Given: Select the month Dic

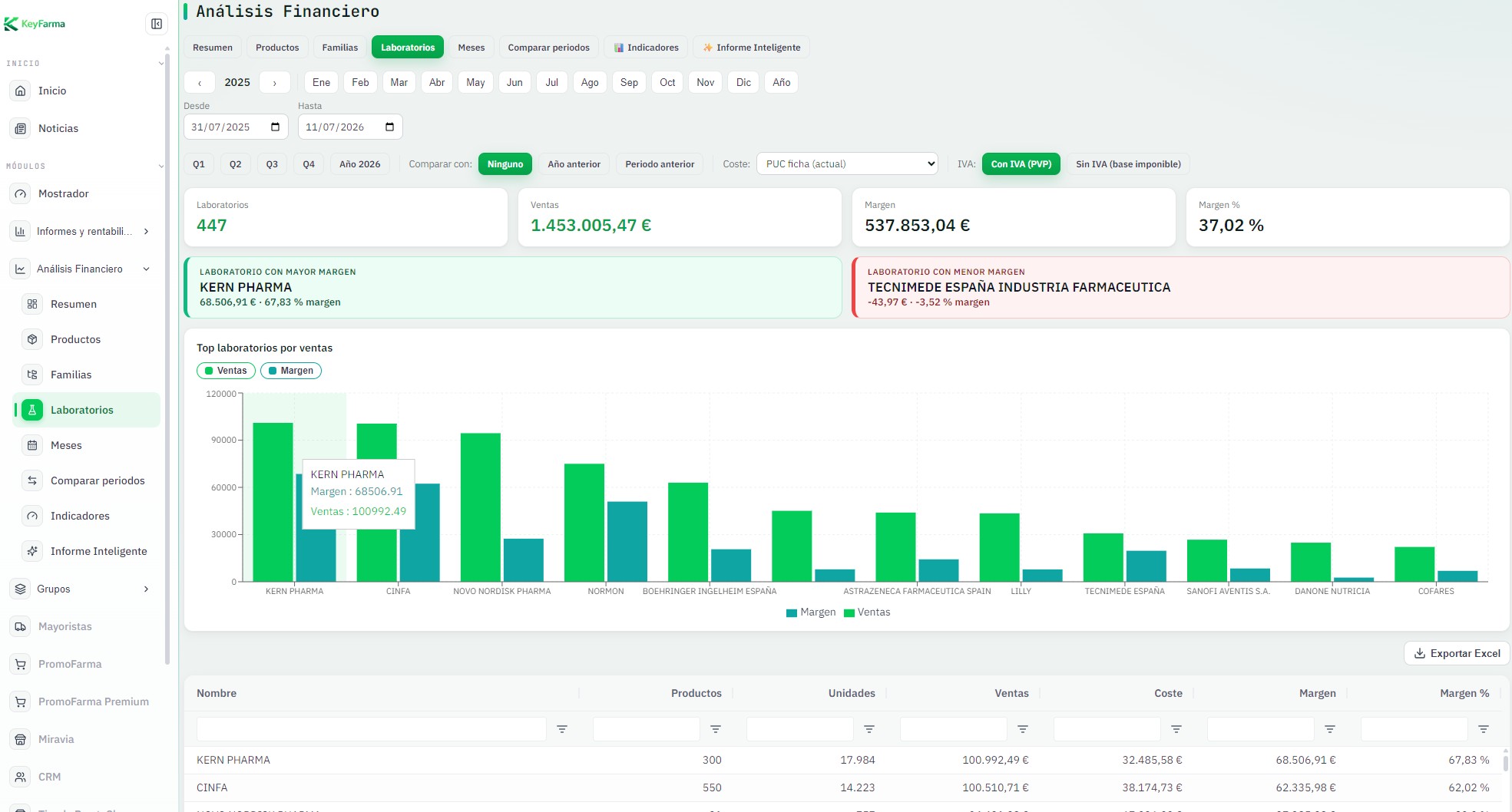Looking at the screenshot, I should pos(744,82).
